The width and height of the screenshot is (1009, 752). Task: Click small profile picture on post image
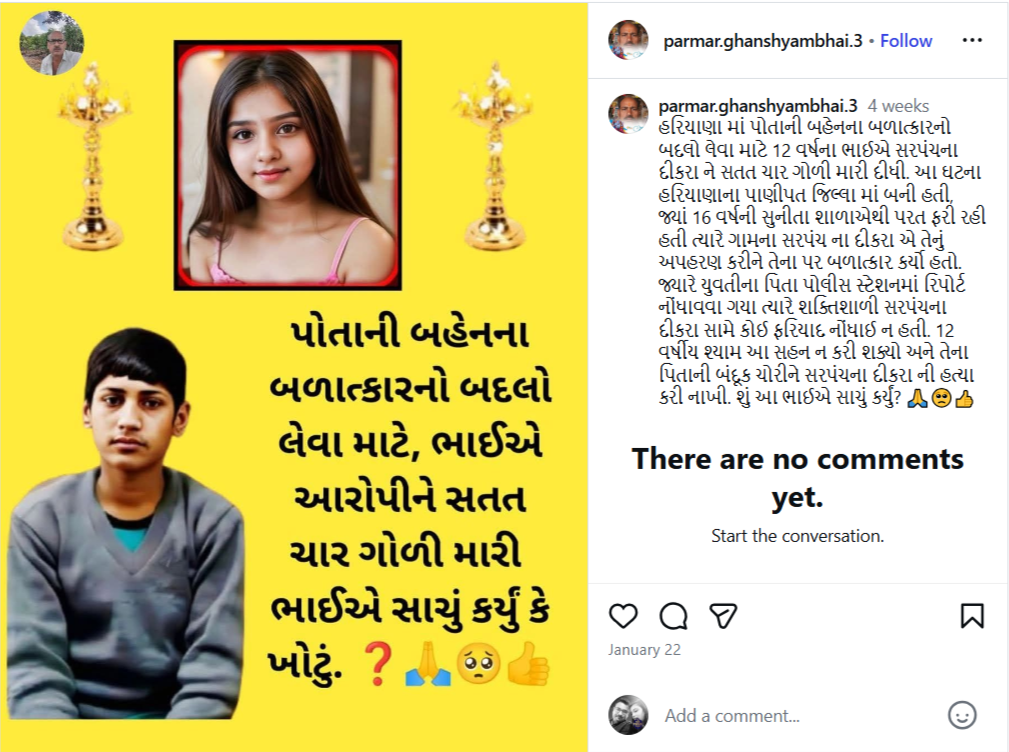tap(52, 43)
